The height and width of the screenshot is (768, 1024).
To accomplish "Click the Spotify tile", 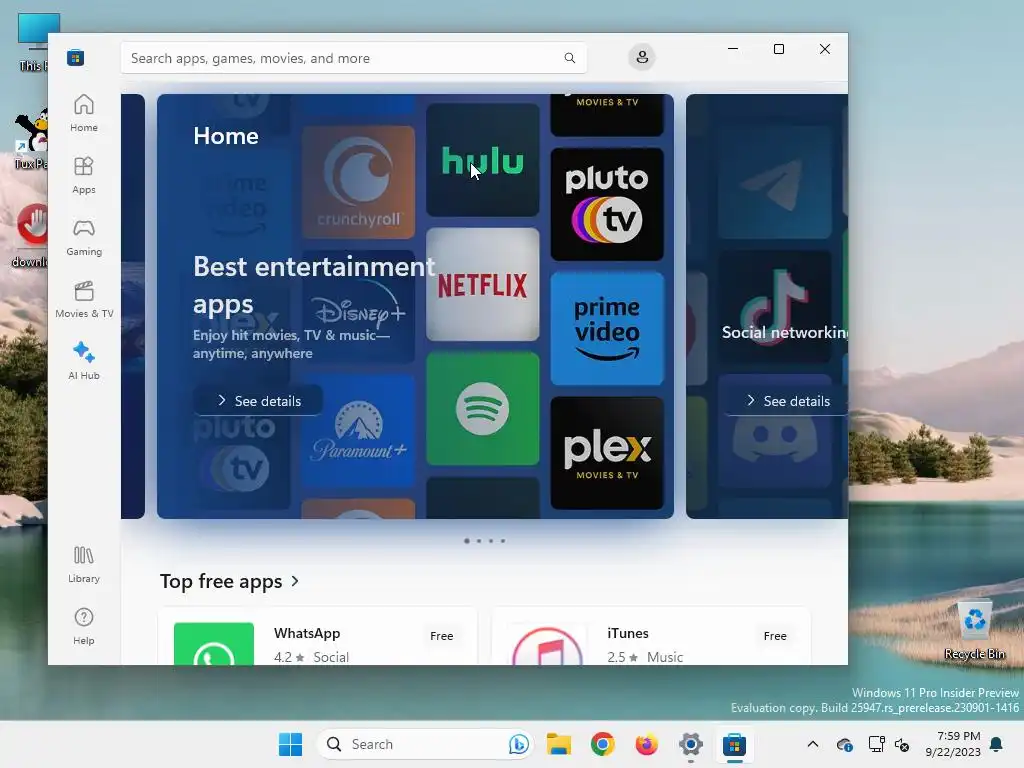I will (x=483, y=409).
